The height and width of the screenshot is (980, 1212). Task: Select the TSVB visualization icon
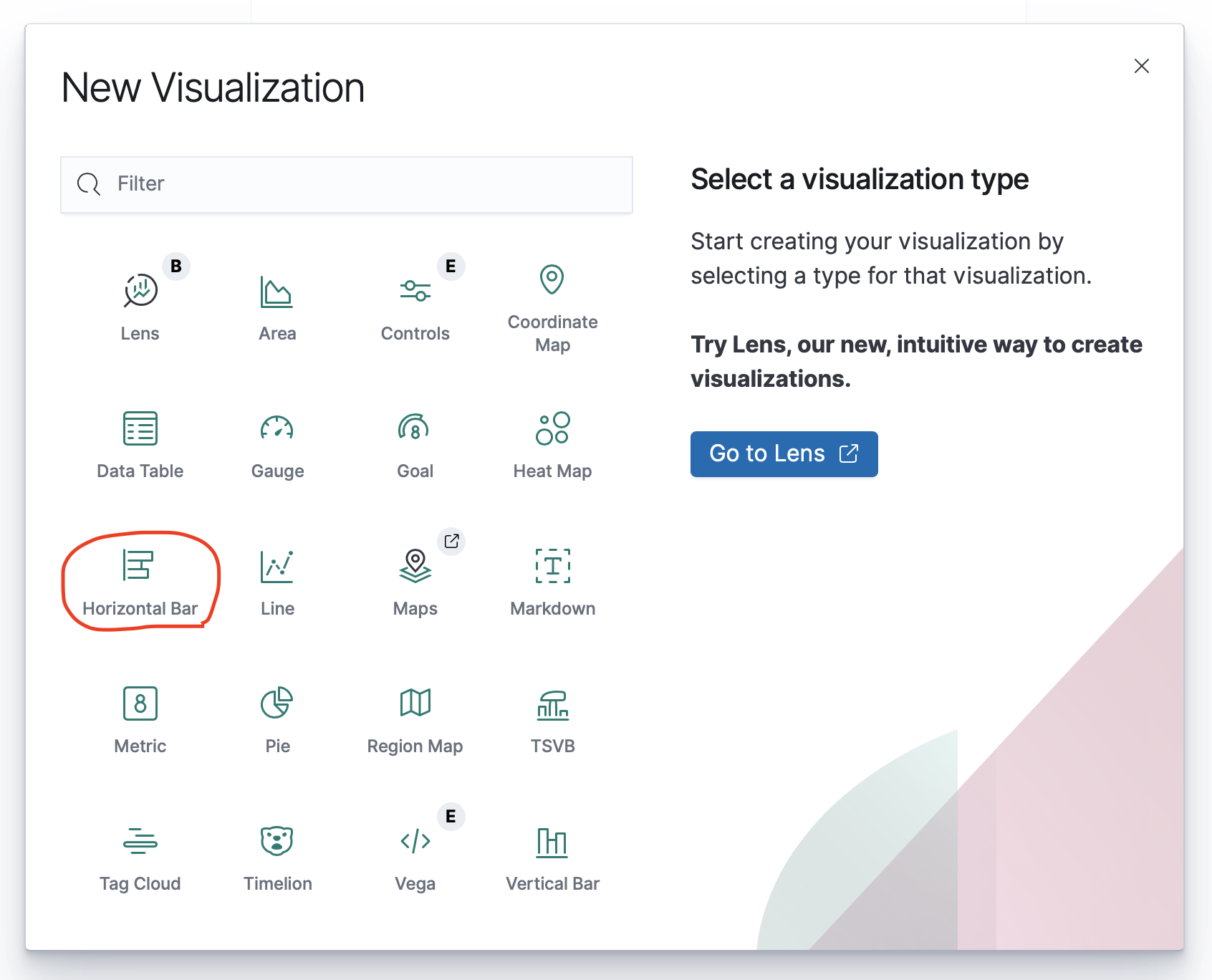click(x=553, y=705)
